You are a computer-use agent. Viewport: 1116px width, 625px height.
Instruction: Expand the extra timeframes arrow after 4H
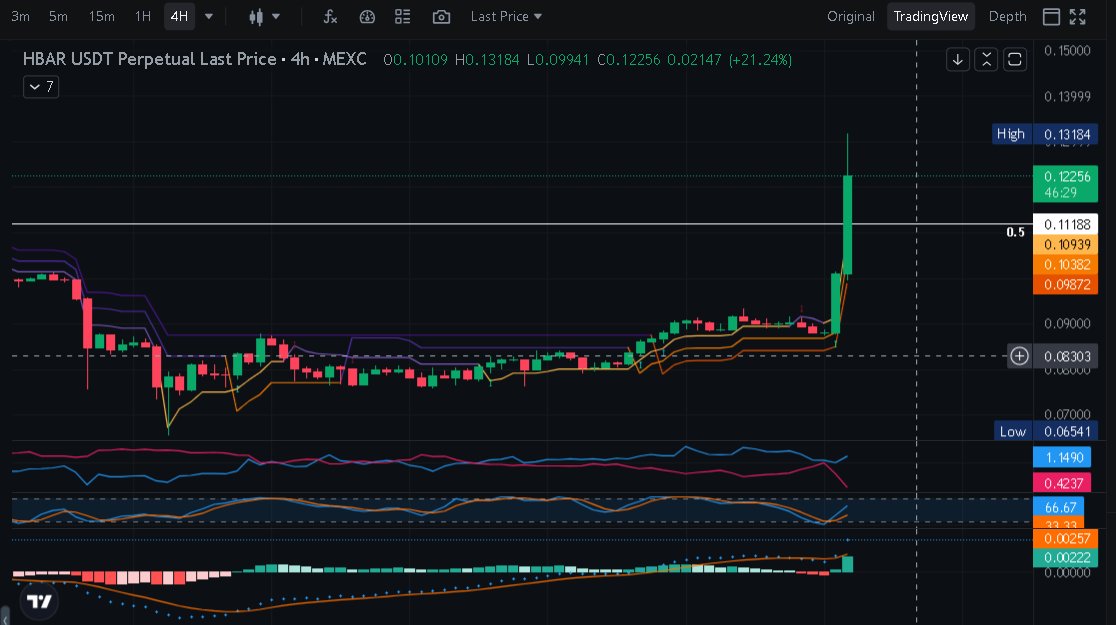click(x=209, y=16)
